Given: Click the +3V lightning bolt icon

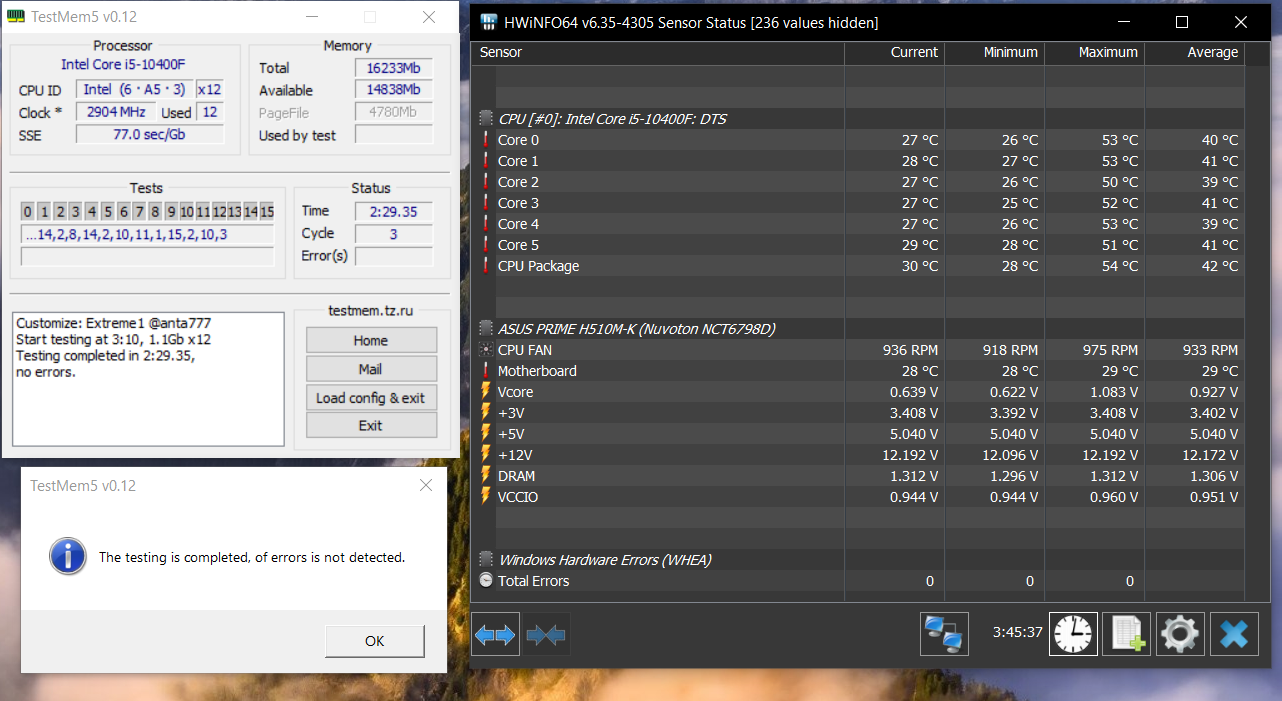Looking at the screenshot, I should tap(486, 413).
